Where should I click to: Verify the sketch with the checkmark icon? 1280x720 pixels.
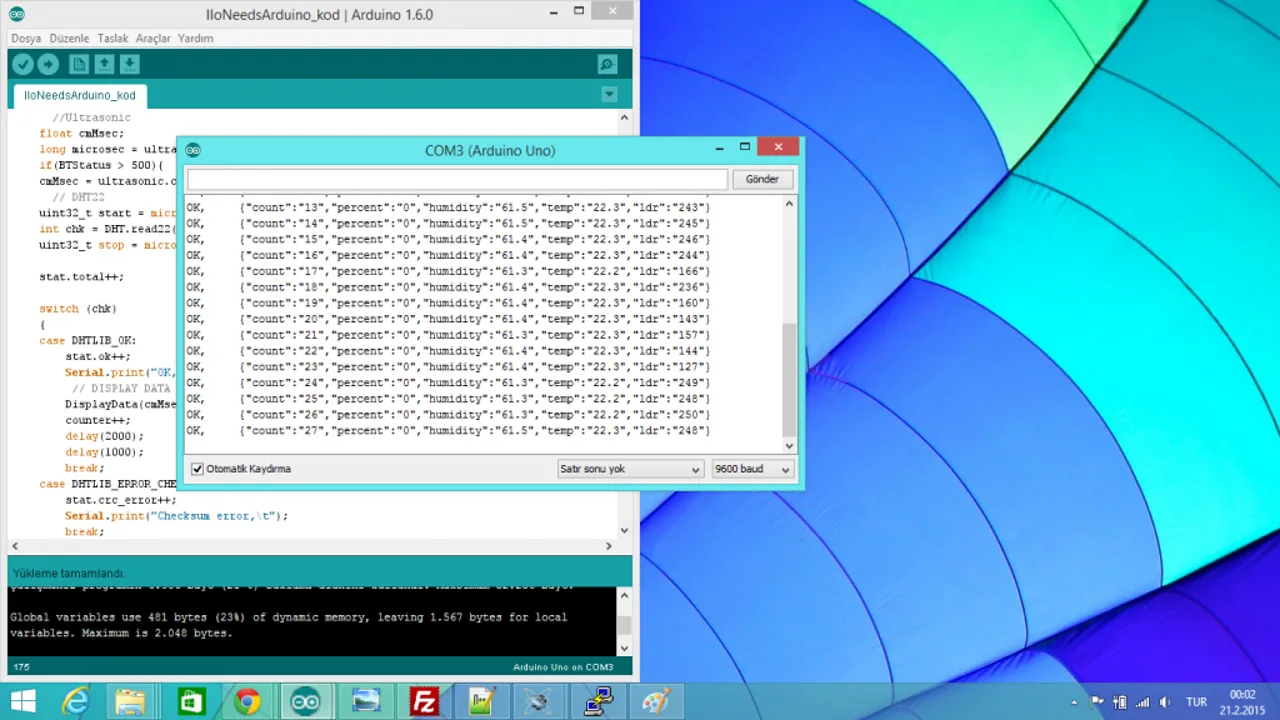click(22, 63)
